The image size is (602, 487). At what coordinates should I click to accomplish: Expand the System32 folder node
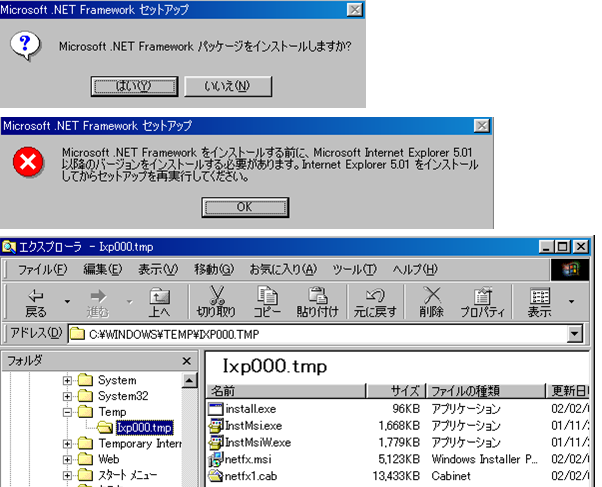tap(67, 396)
